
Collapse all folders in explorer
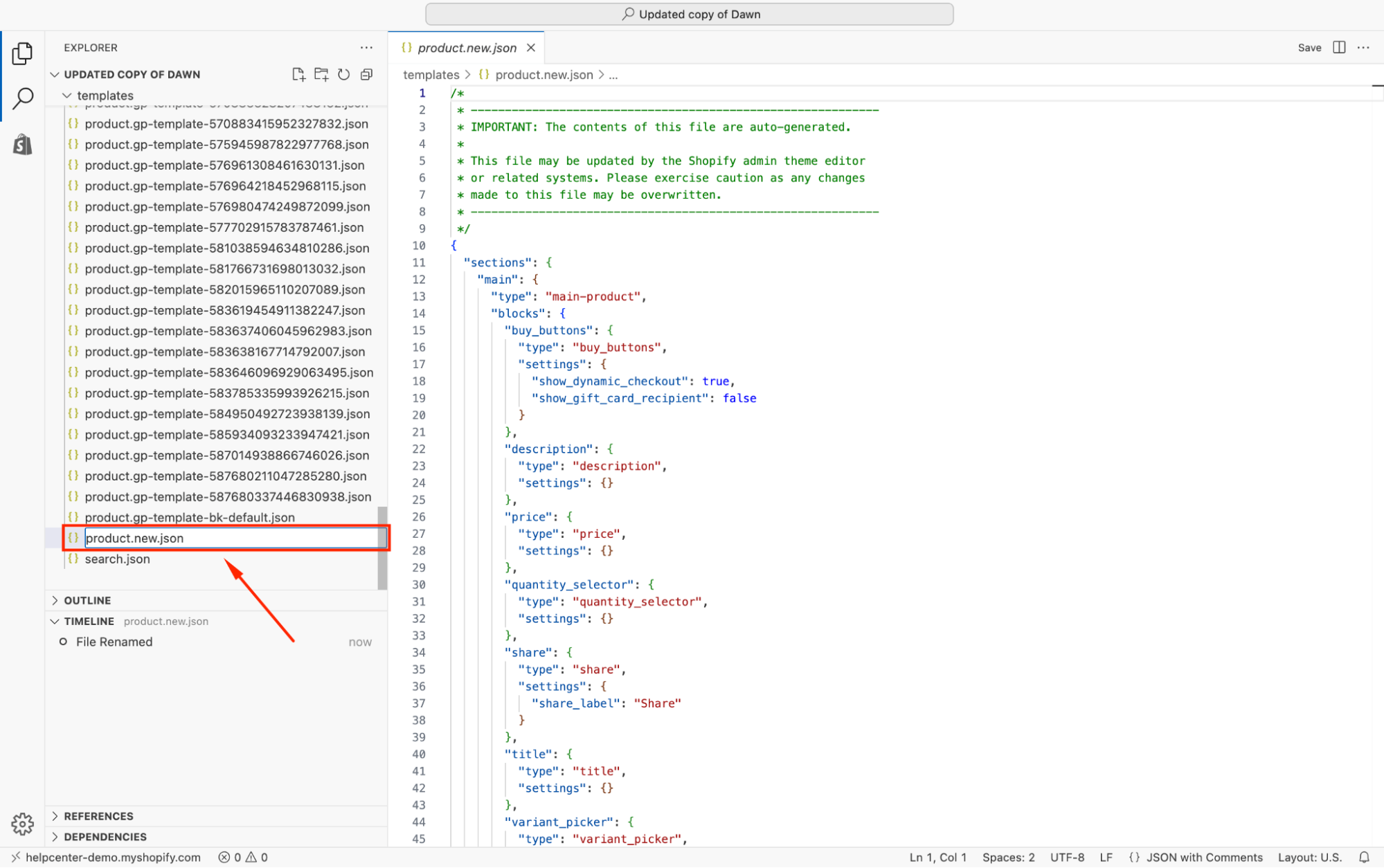point(367,74)
